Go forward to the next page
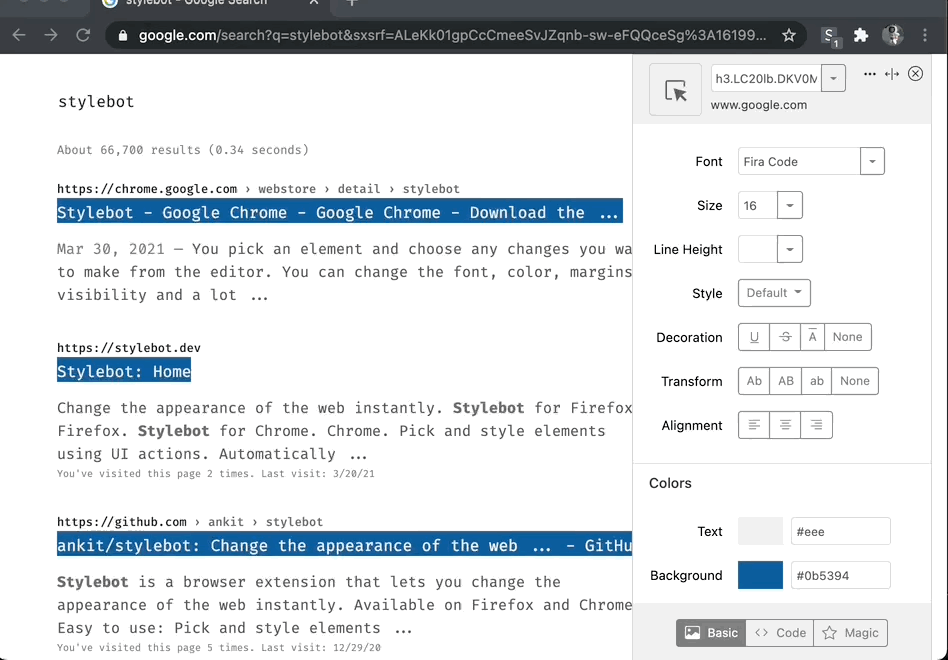948x660 pixels. 51,35
